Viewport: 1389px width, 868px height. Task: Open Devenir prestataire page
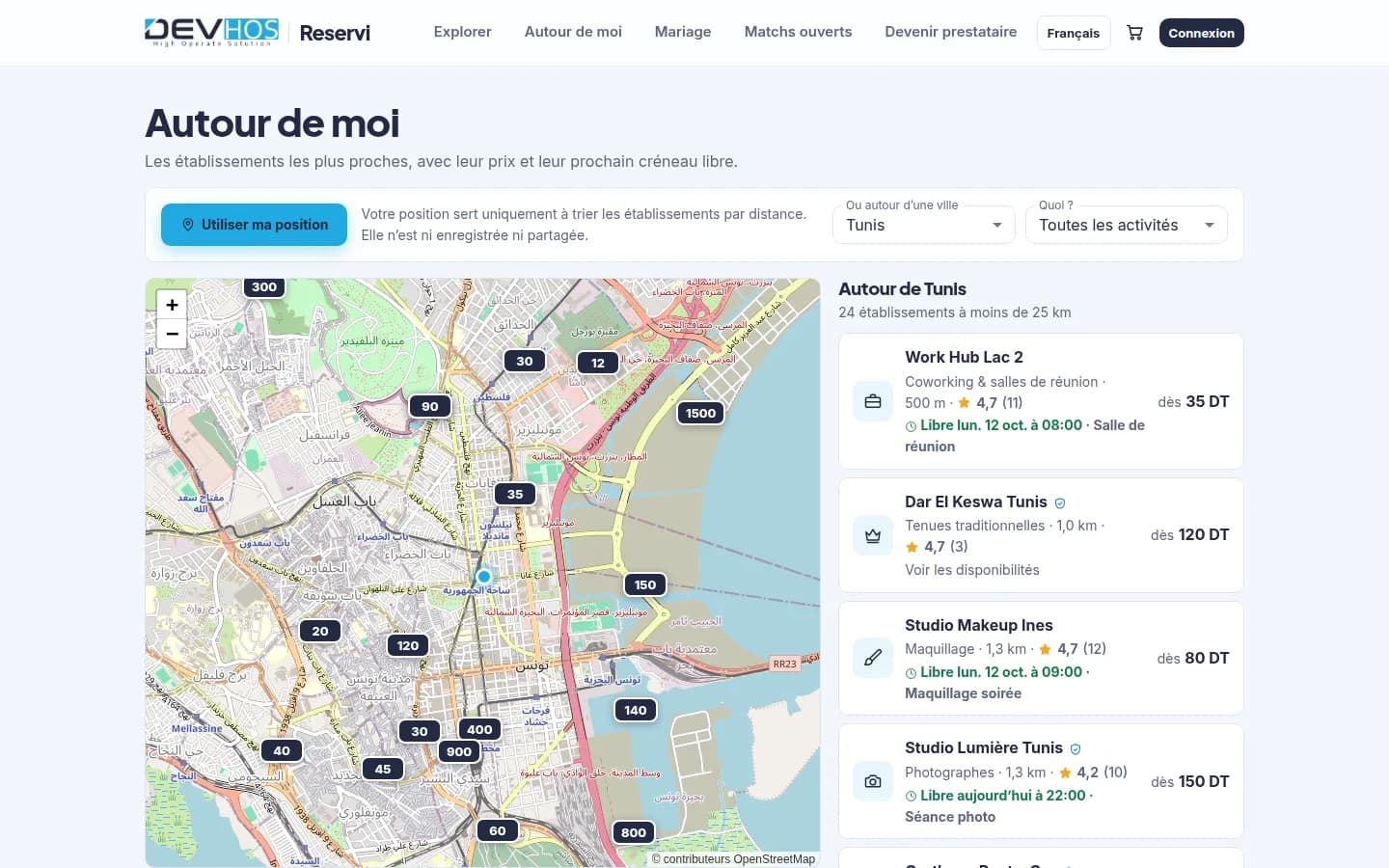pyautogui.click(x=951, y=32)
